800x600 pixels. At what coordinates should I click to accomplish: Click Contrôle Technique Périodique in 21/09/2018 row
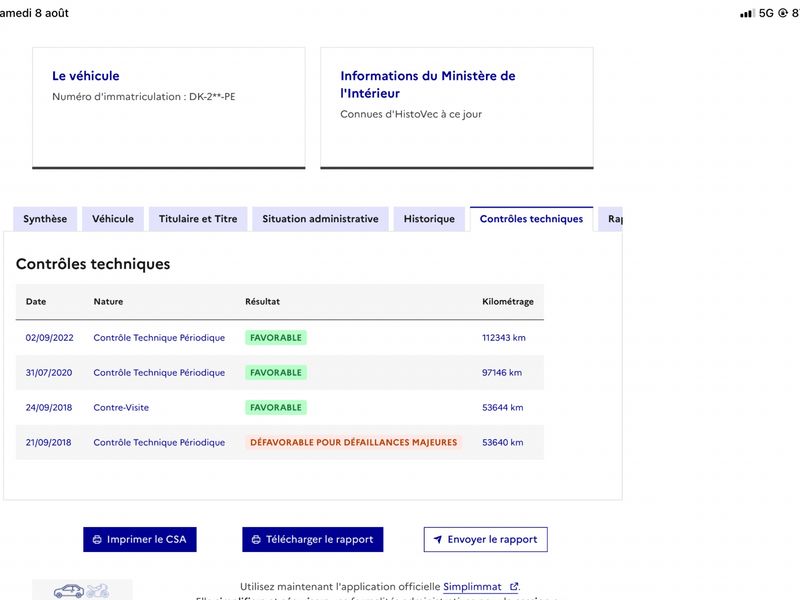159,442
